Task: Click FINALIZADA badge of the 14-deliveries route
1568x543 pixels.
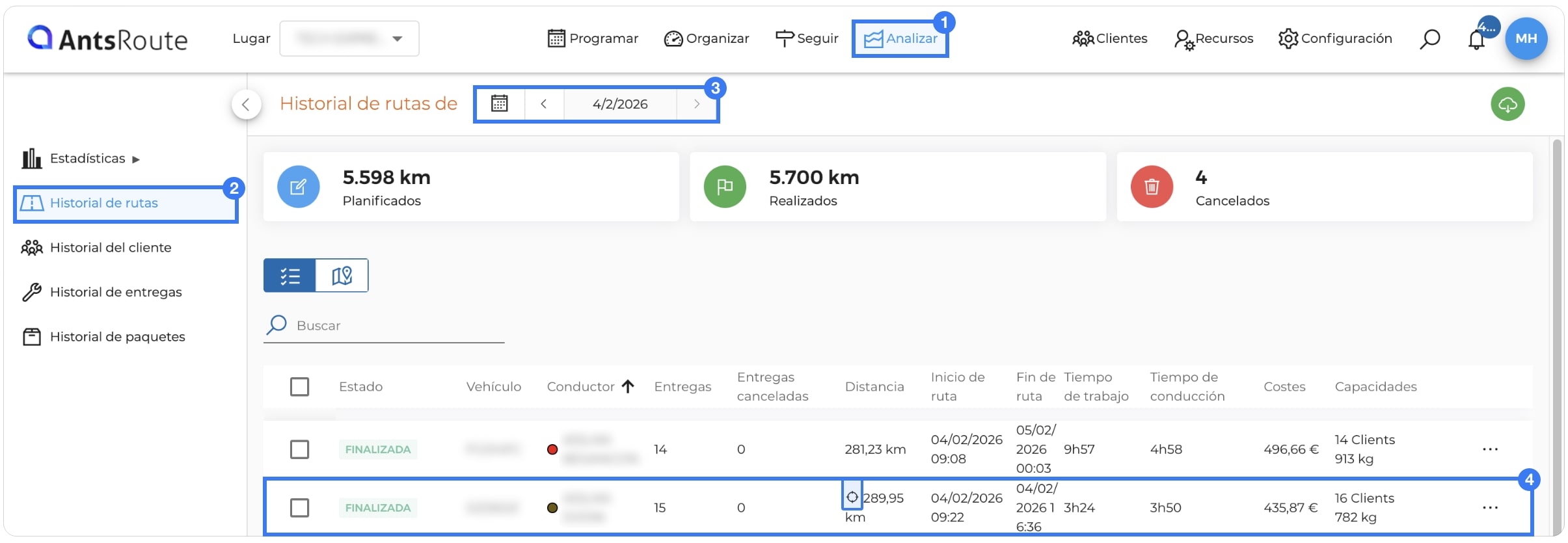Action: (378, 449)
